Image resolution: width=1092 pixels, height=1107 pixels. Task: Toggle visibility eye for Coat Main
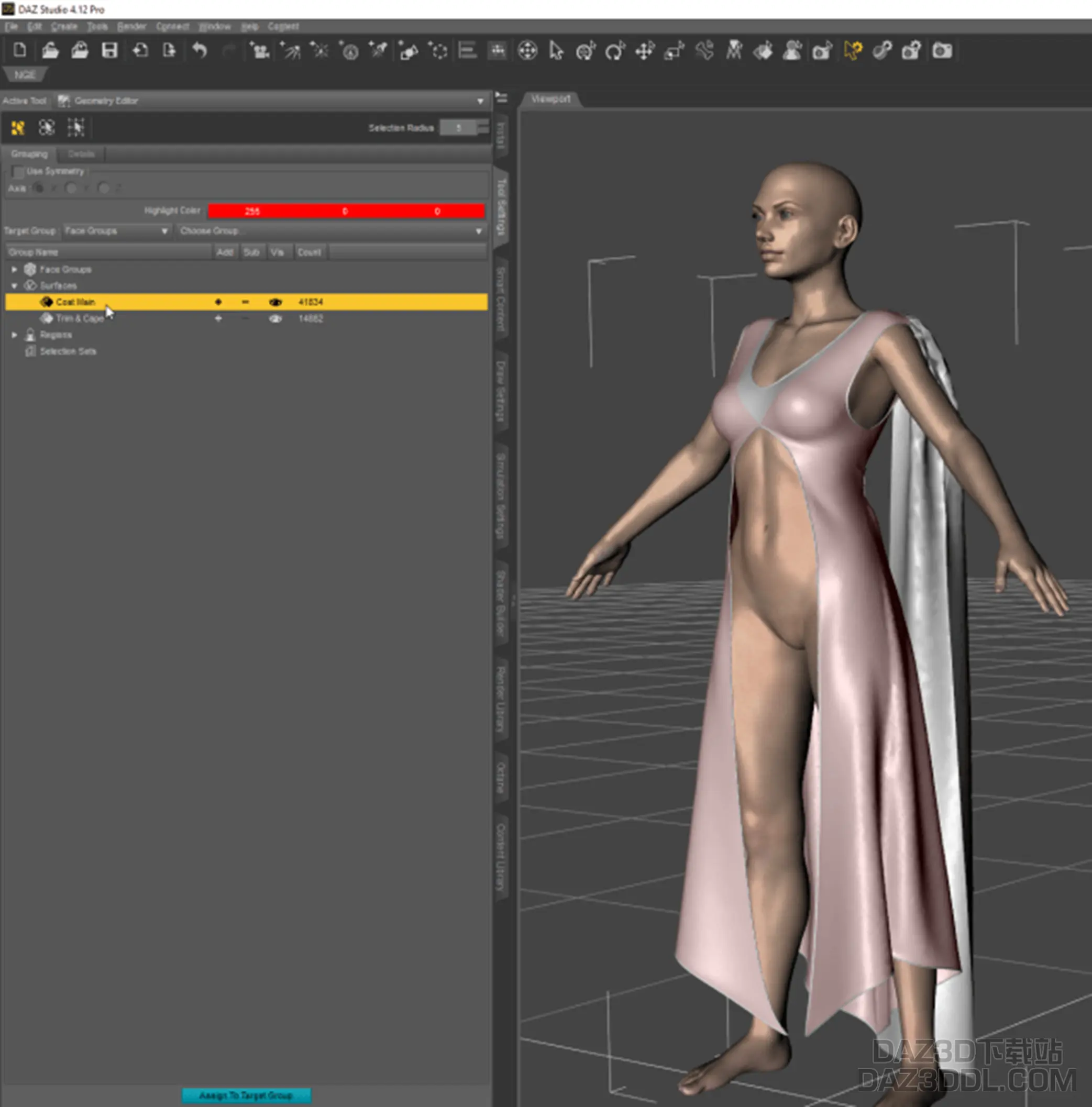tap(275, 302)
